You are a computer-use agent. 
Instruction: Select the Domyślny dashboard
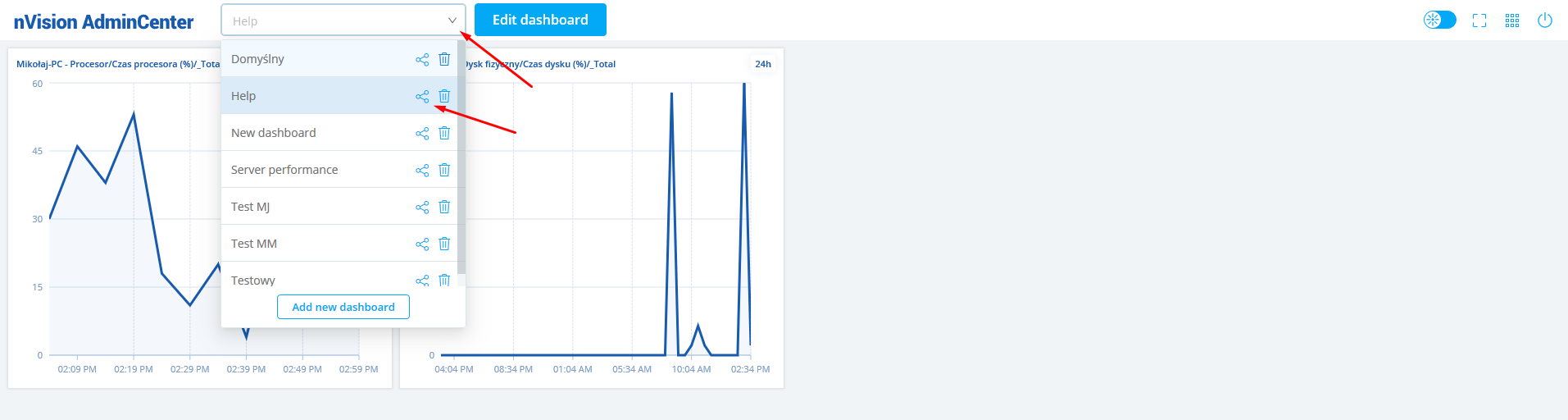[x=257, y=59]
